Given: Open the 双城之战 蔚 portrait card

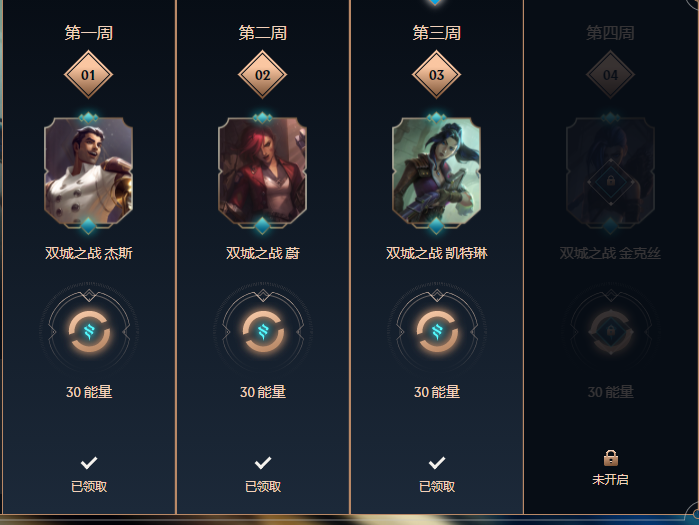Looking at the screenshot, I should click(x=262, y=172).
